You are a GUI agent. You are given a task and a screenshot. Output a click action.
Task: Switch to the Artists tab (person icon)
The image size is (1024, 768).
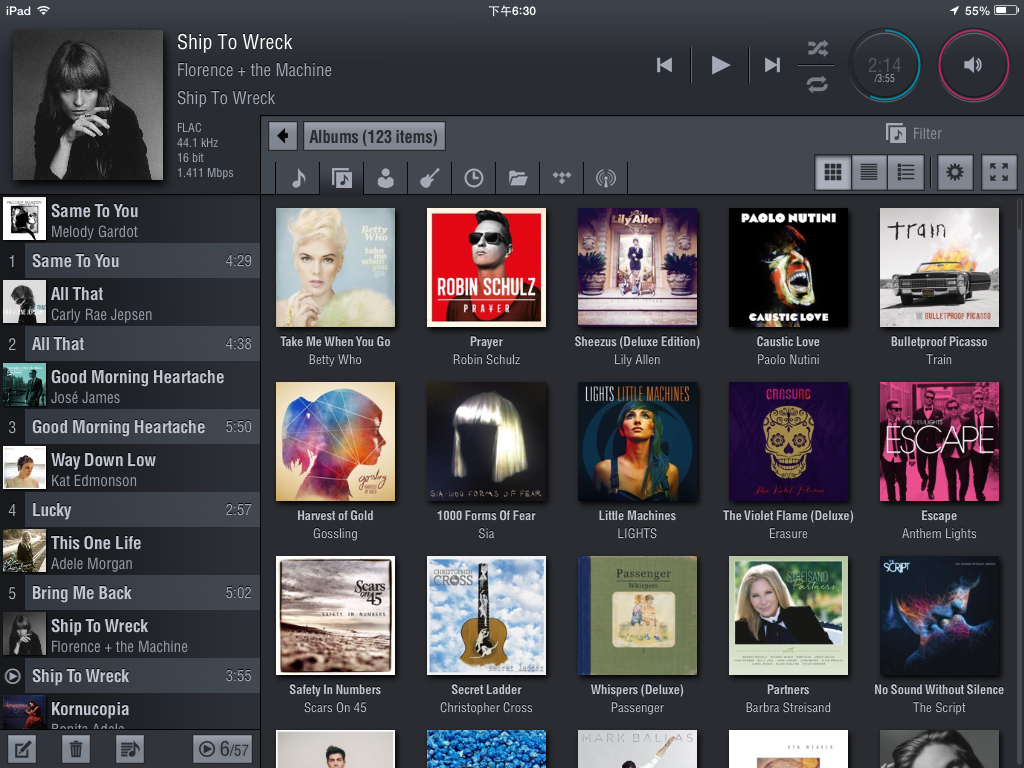tap(385, 178)
